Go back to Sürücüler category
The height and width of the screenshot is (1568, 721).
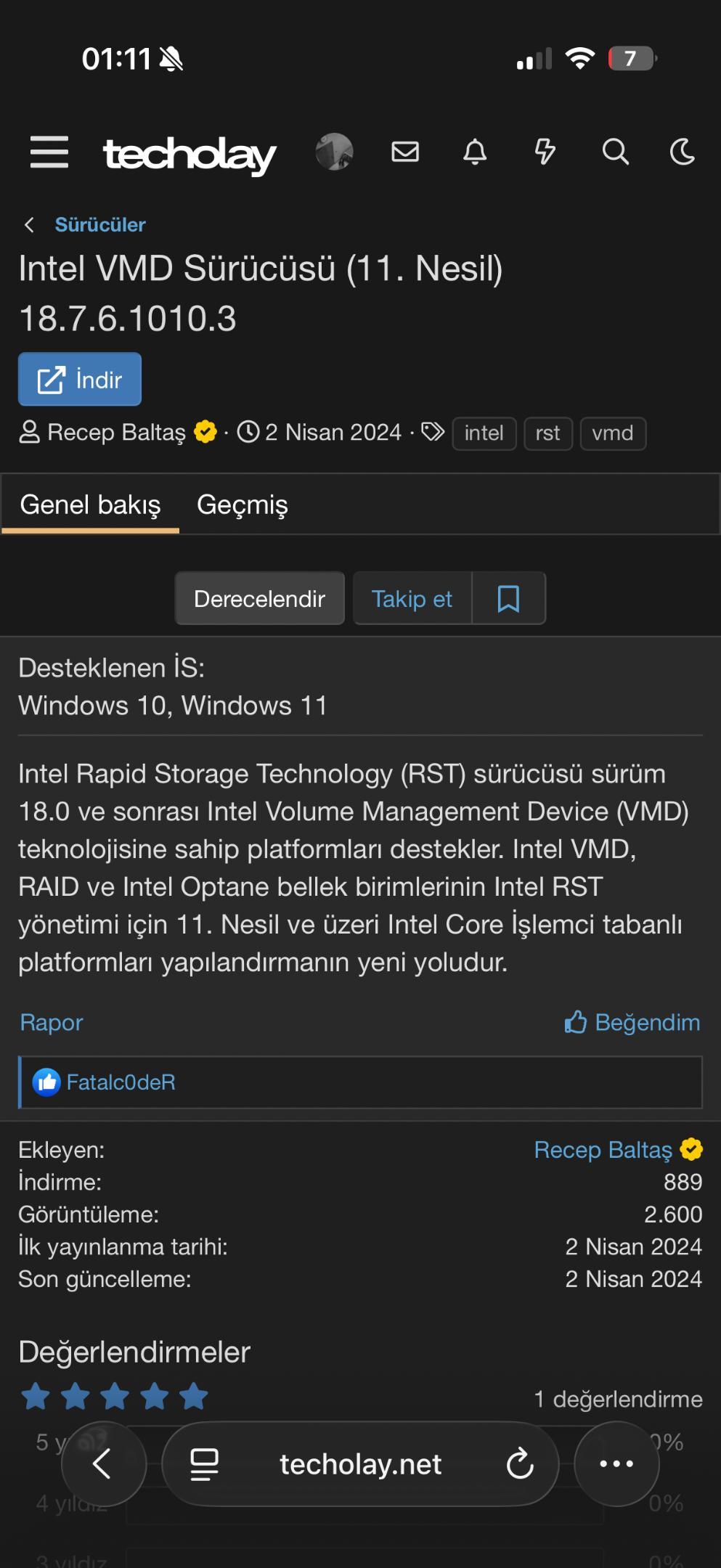pyautogui.click(x=100, y=225)
